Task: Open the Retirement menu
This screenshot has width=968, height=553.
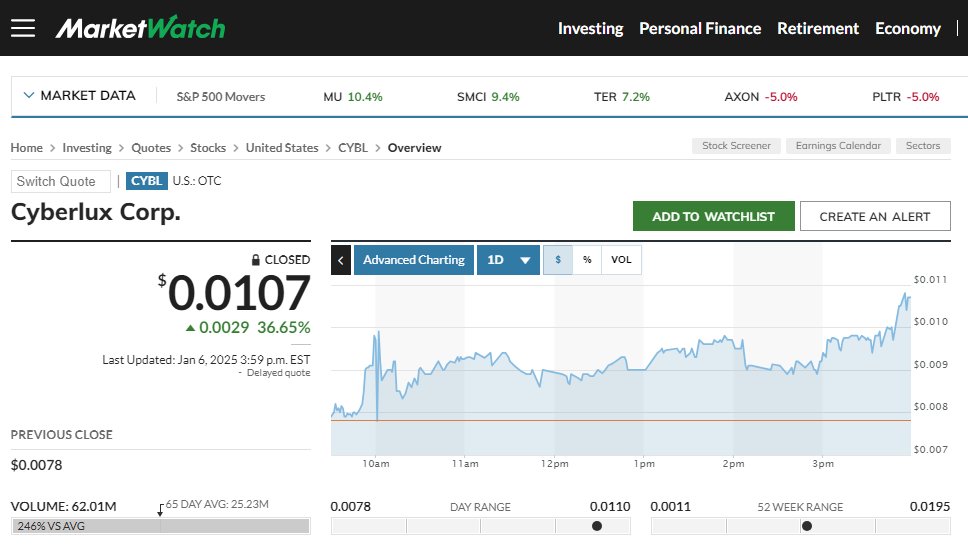Action: pyautogui.click(x=818, y=28)
